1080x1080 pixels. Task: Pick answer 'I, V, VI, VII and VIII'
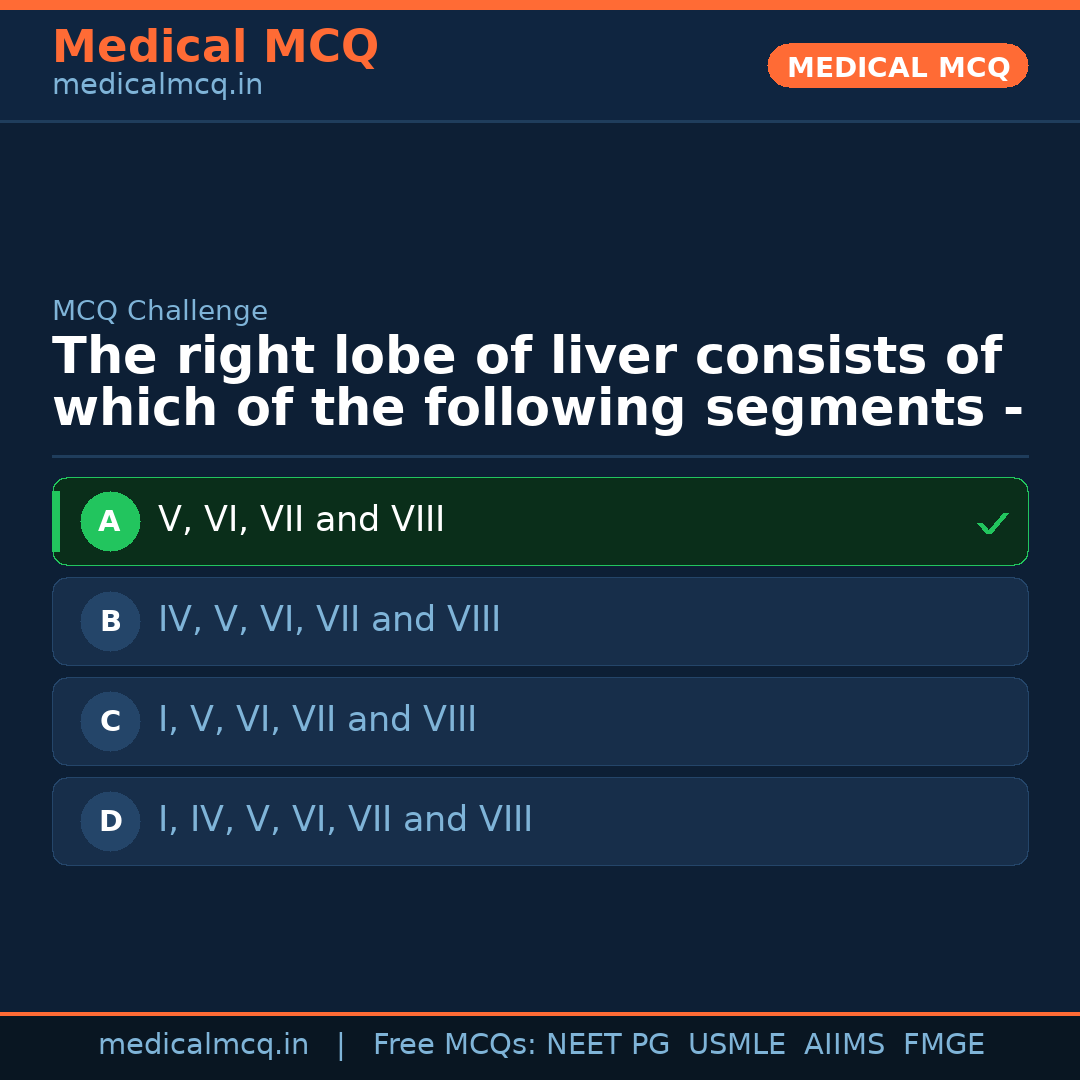pyautogui.click(x=317, y=720)
